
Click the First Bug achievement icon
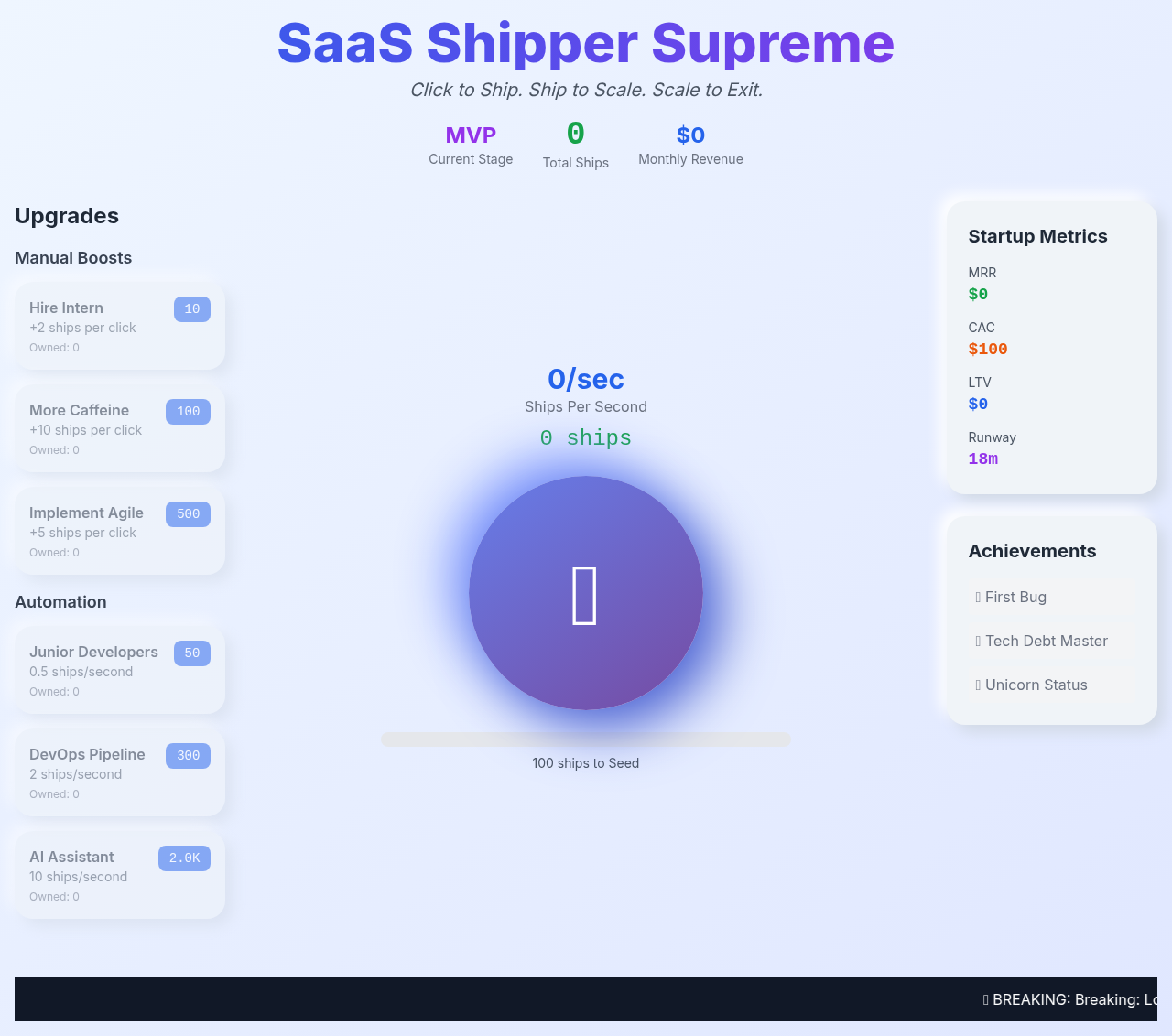(978, 597)
